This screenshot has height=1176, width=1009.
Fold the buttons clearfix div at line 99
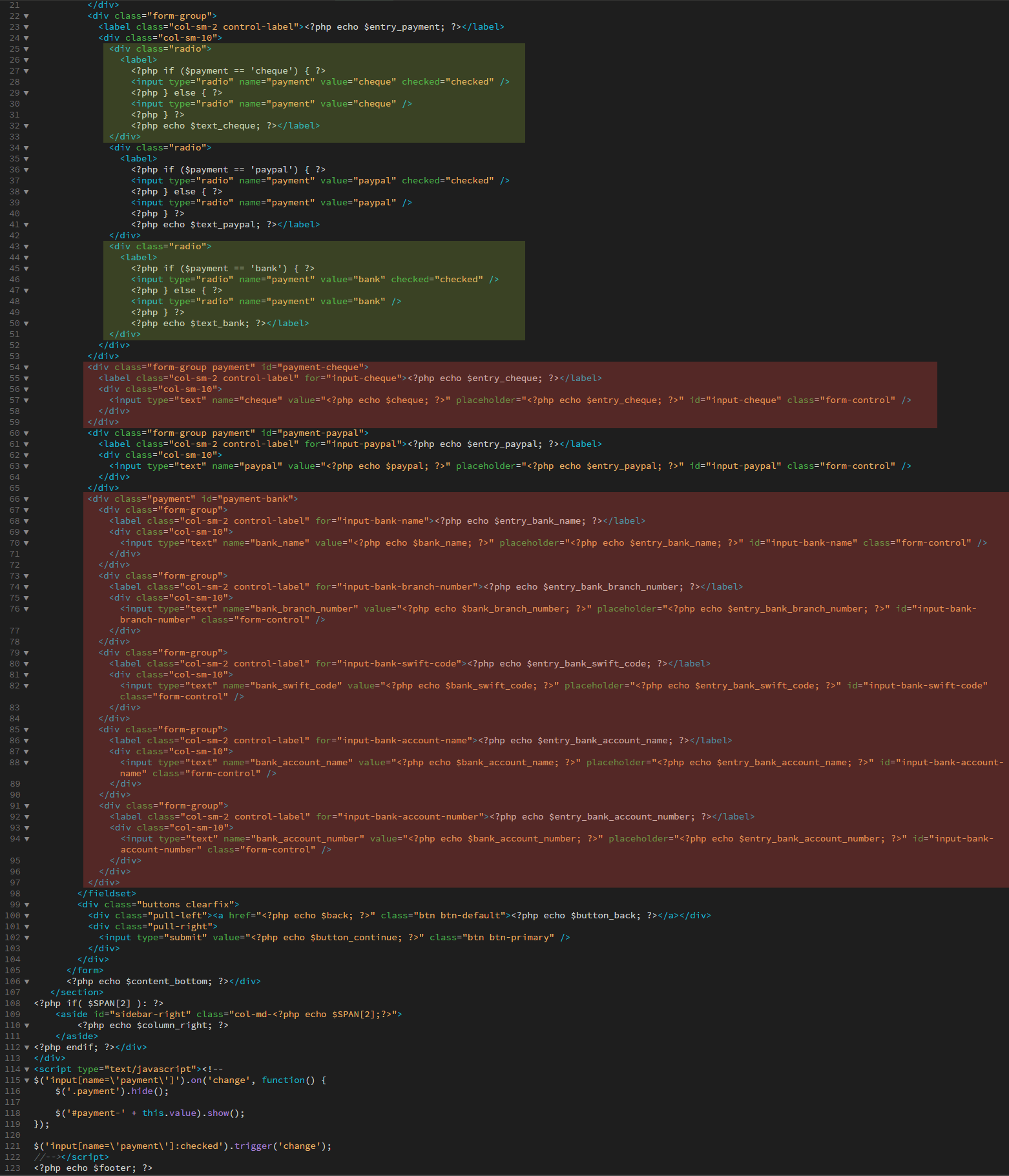[x=26, y=905]
